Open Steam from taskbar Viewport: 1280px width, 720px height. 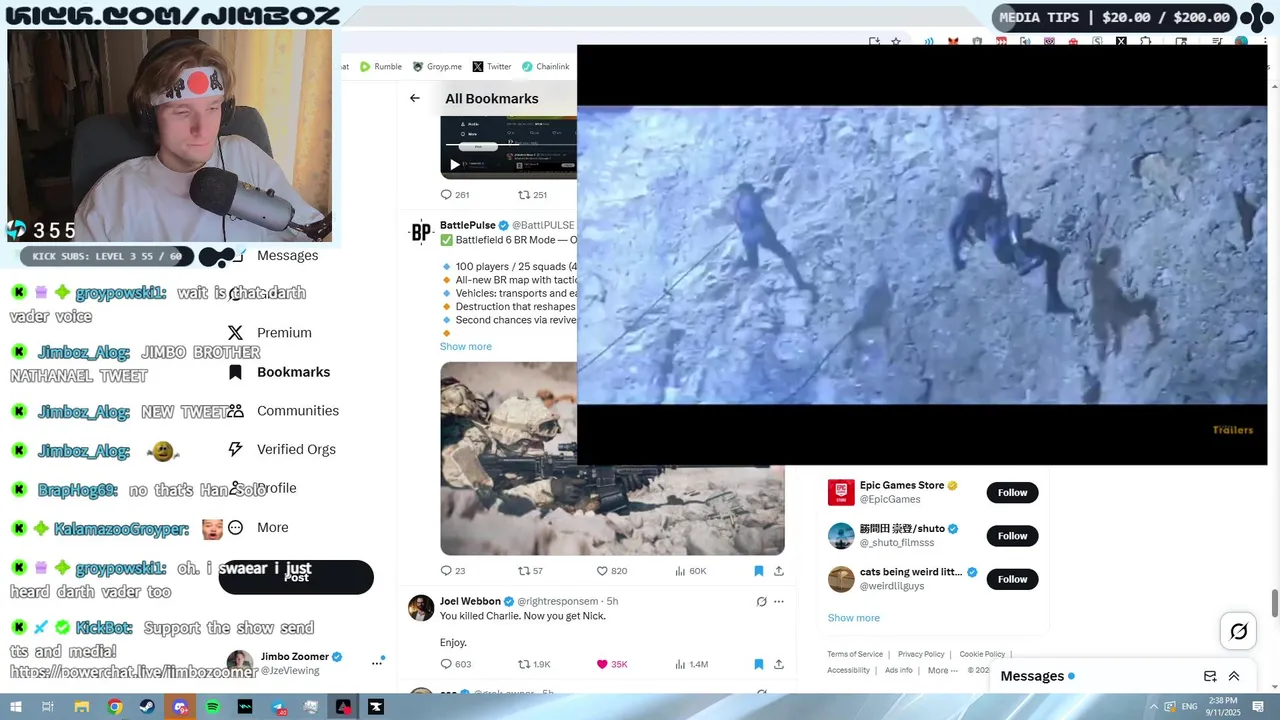[x=147, y=707]
